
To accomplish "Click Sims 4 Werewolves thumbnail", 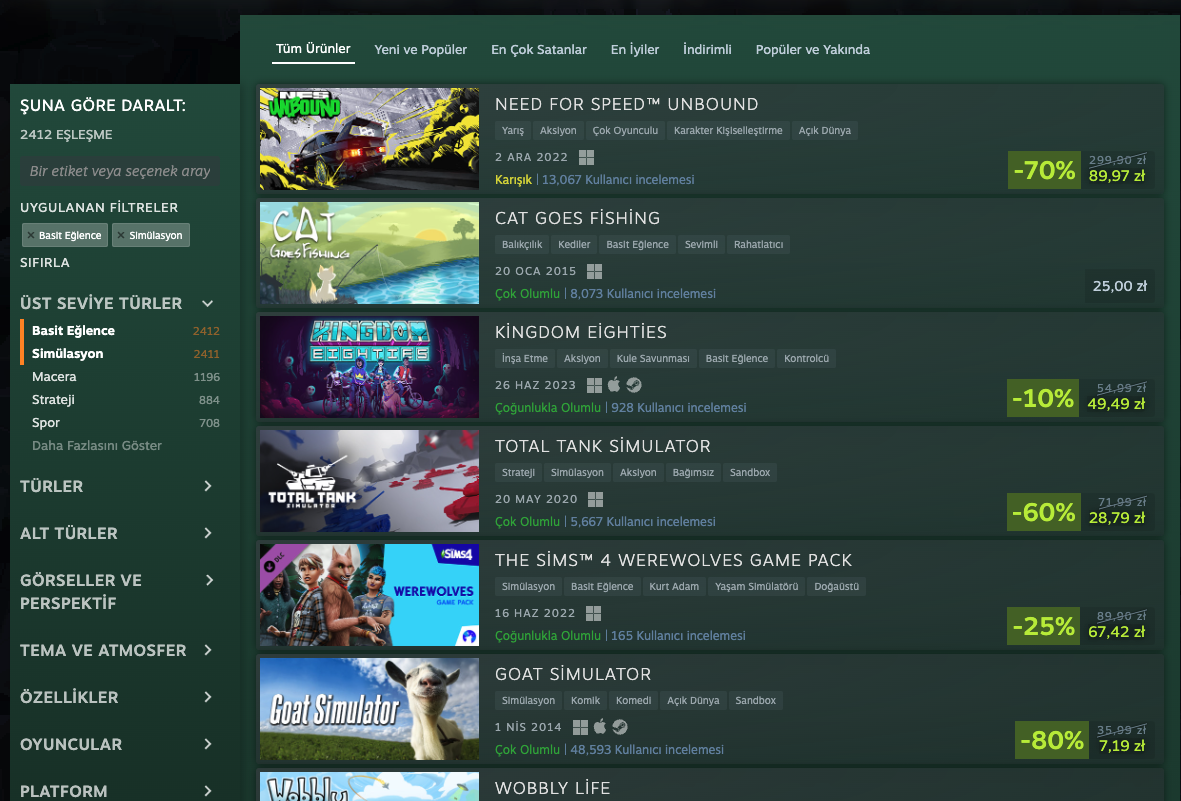I will 369,595.
